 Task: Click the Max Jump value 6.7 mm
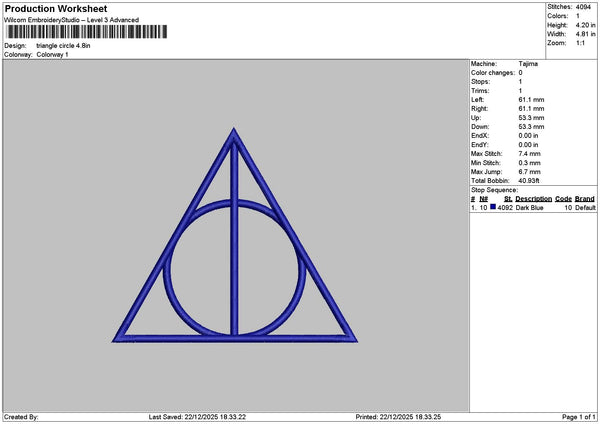click(x=530, y=172)
